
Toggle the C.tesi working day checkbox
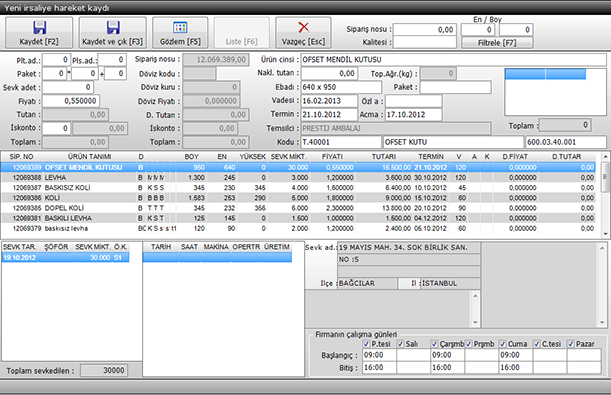[537, 344]
